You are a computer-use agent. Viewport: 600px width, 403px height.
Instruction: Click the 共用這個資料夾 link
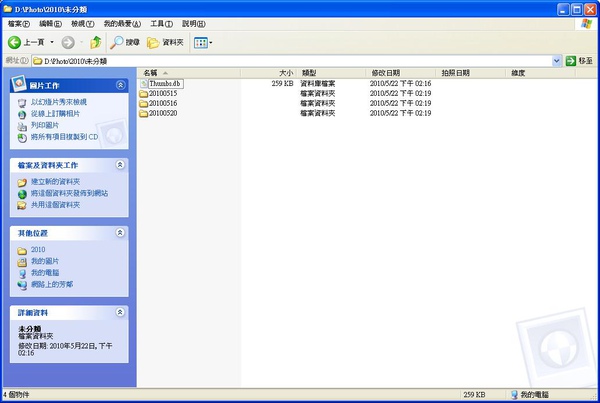tap(55, 205)
